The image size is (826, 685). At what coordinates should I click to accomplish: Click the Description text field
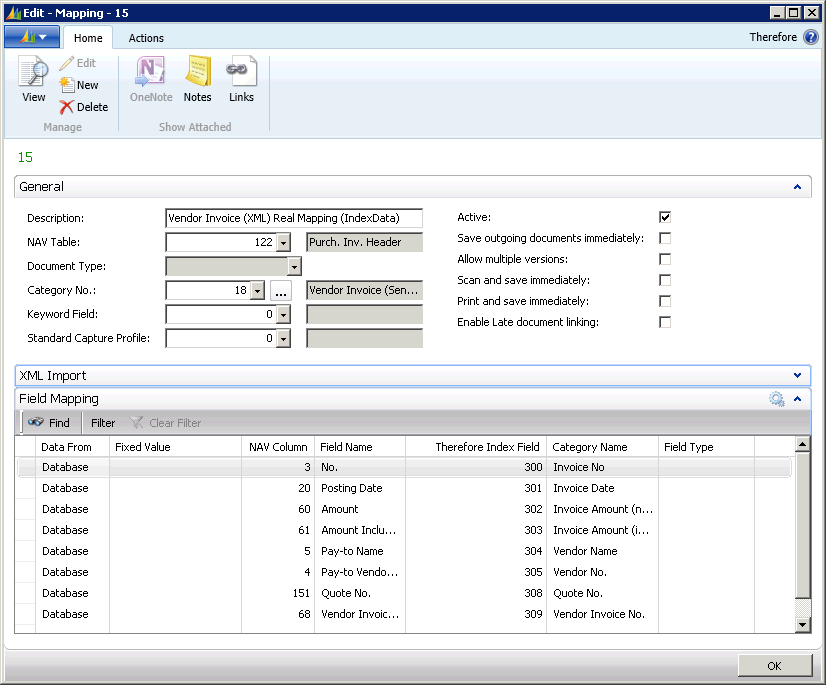tap(293, 218)
